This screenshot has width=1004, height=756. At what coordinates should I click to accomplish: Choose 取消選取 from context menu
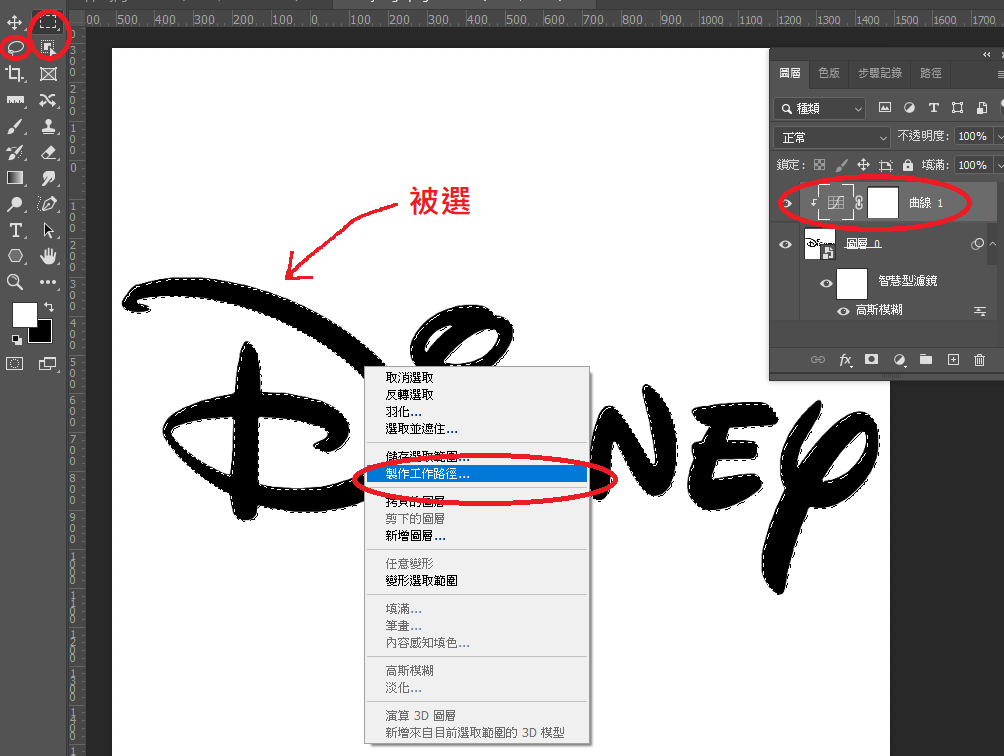pos(476,378)
